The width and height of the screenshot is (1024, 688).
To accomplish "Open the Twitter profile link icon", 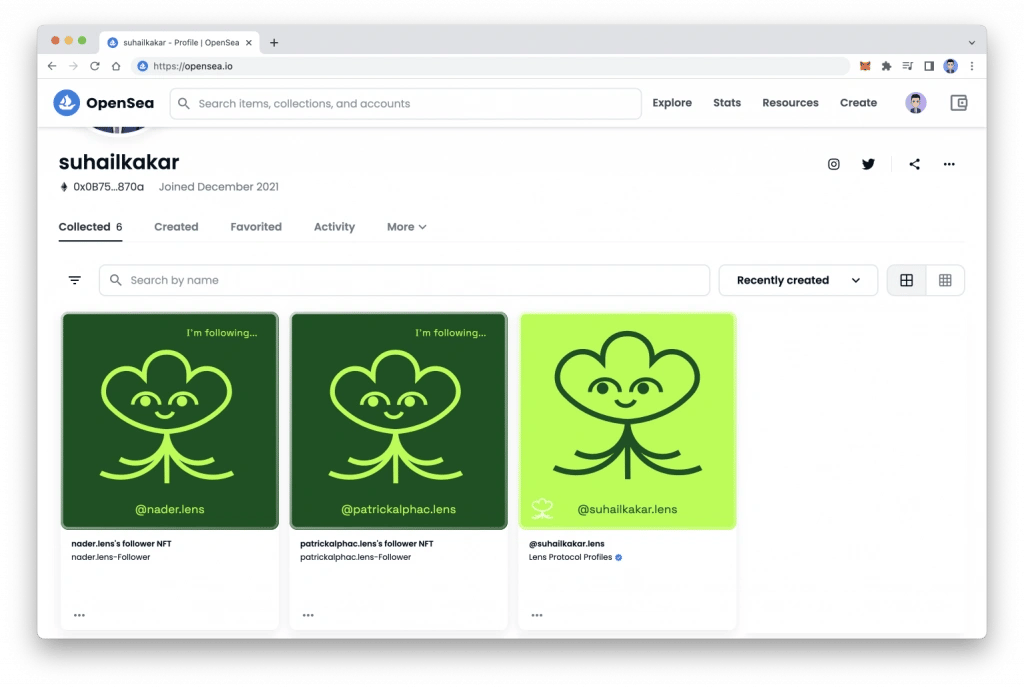I will [868, 164].
